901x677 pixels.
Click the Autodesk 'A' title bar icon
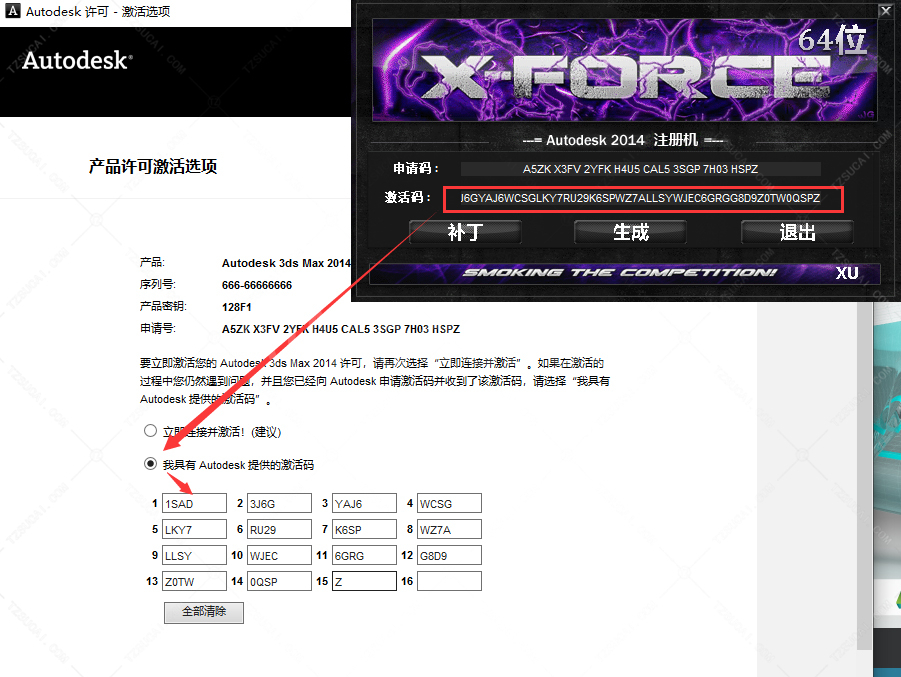tap(13, 11)
